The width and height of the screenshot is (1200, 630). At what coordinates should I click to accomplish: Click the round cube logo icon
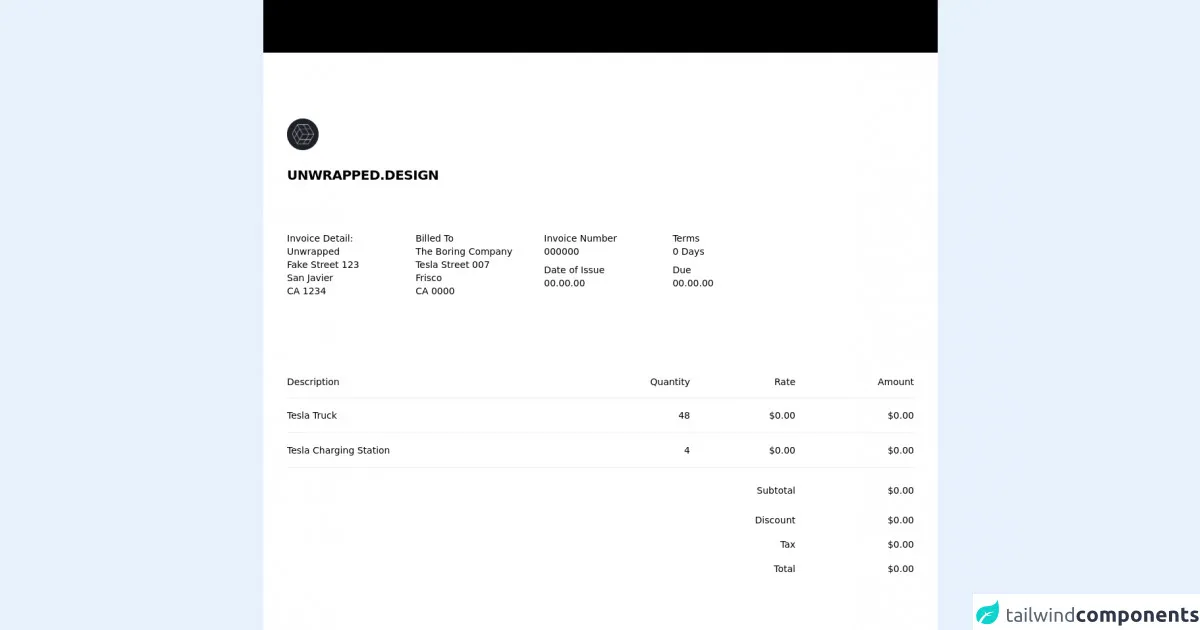click(x=302, y=134)
